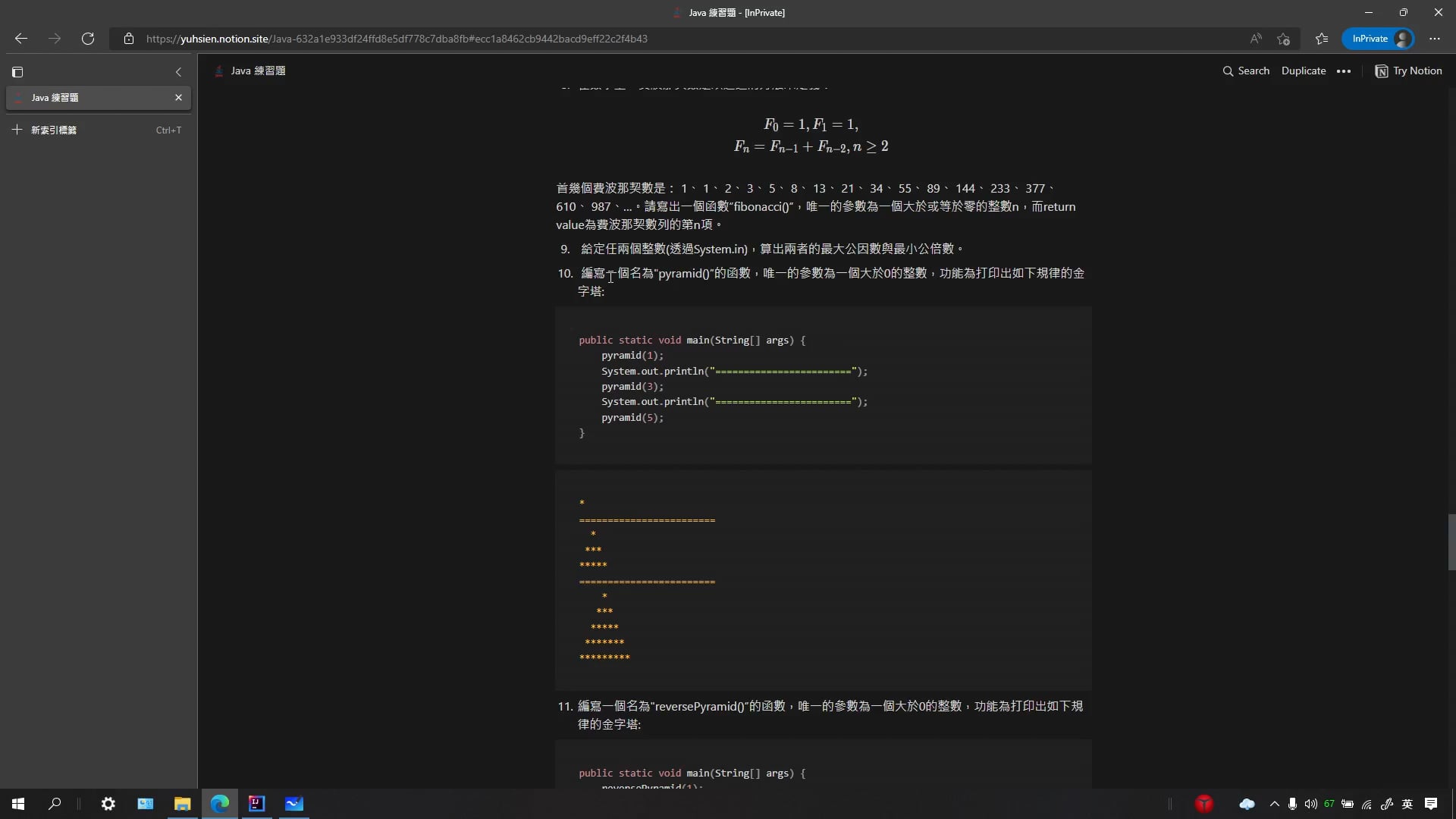
Task: Click the site security lock icon in the address bar
Action: pos(129,39)
